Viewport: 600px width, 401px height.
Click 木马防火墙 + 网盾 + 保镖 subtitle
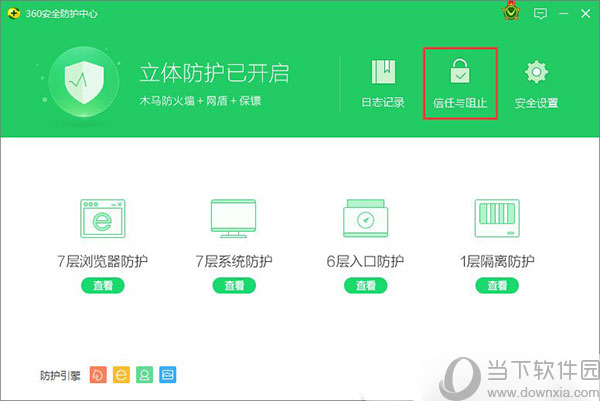(200, 101)
